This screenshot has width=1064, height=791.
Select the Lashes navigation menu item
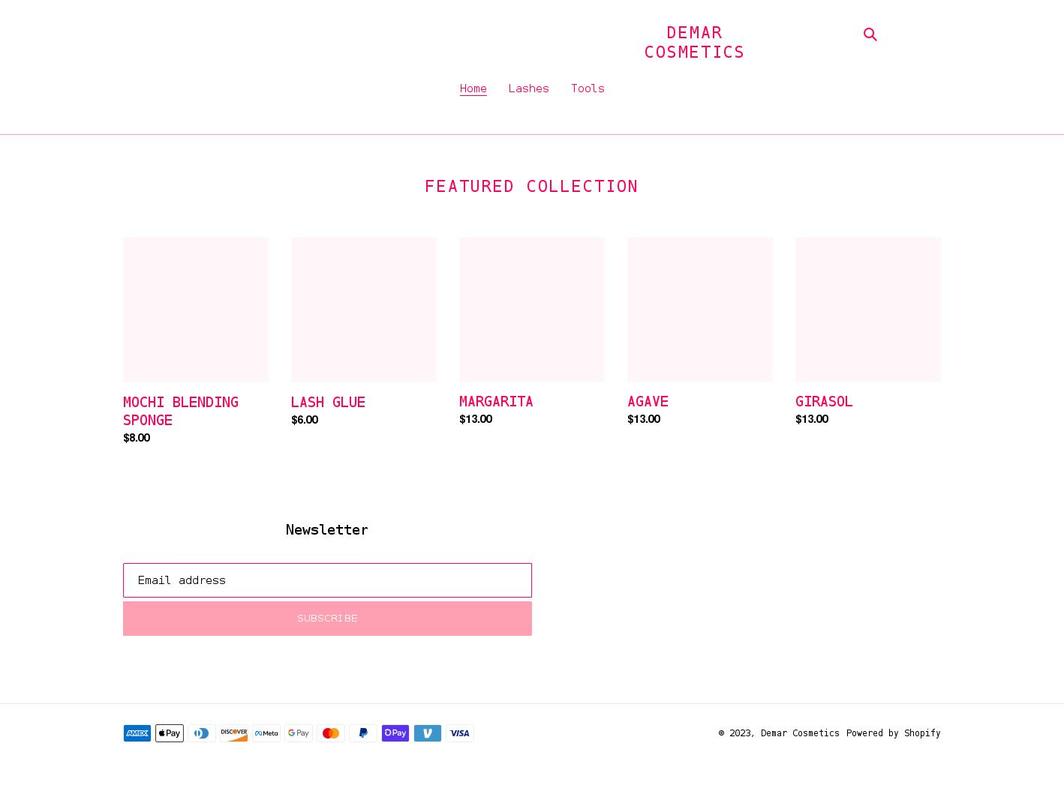click(528, 88)
